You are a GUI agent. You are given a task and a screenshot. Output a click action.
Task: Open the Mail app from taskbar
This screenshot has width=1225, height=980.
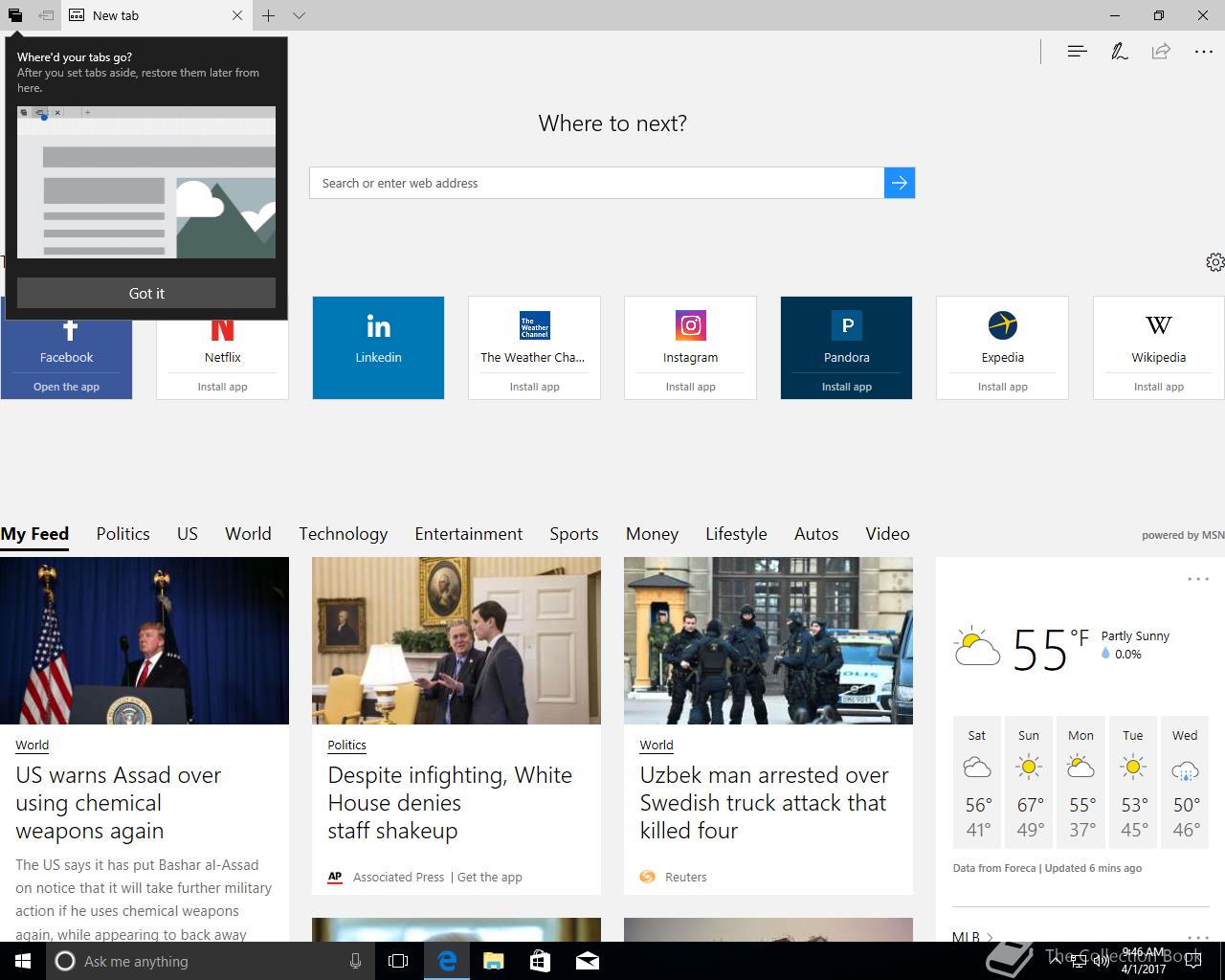tap(587, 961)
